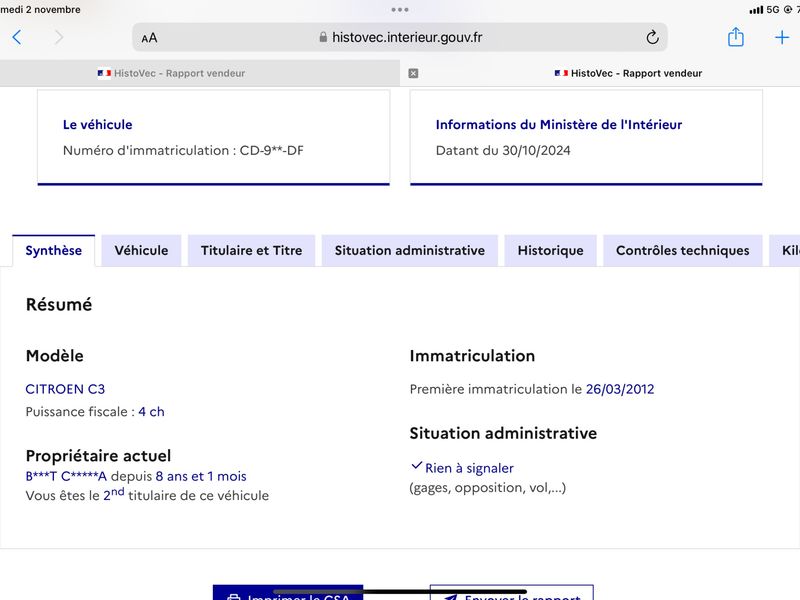Click the CITROEN C3 model text
This screenshot has height=600, width=800.
[x=65, y=389]
